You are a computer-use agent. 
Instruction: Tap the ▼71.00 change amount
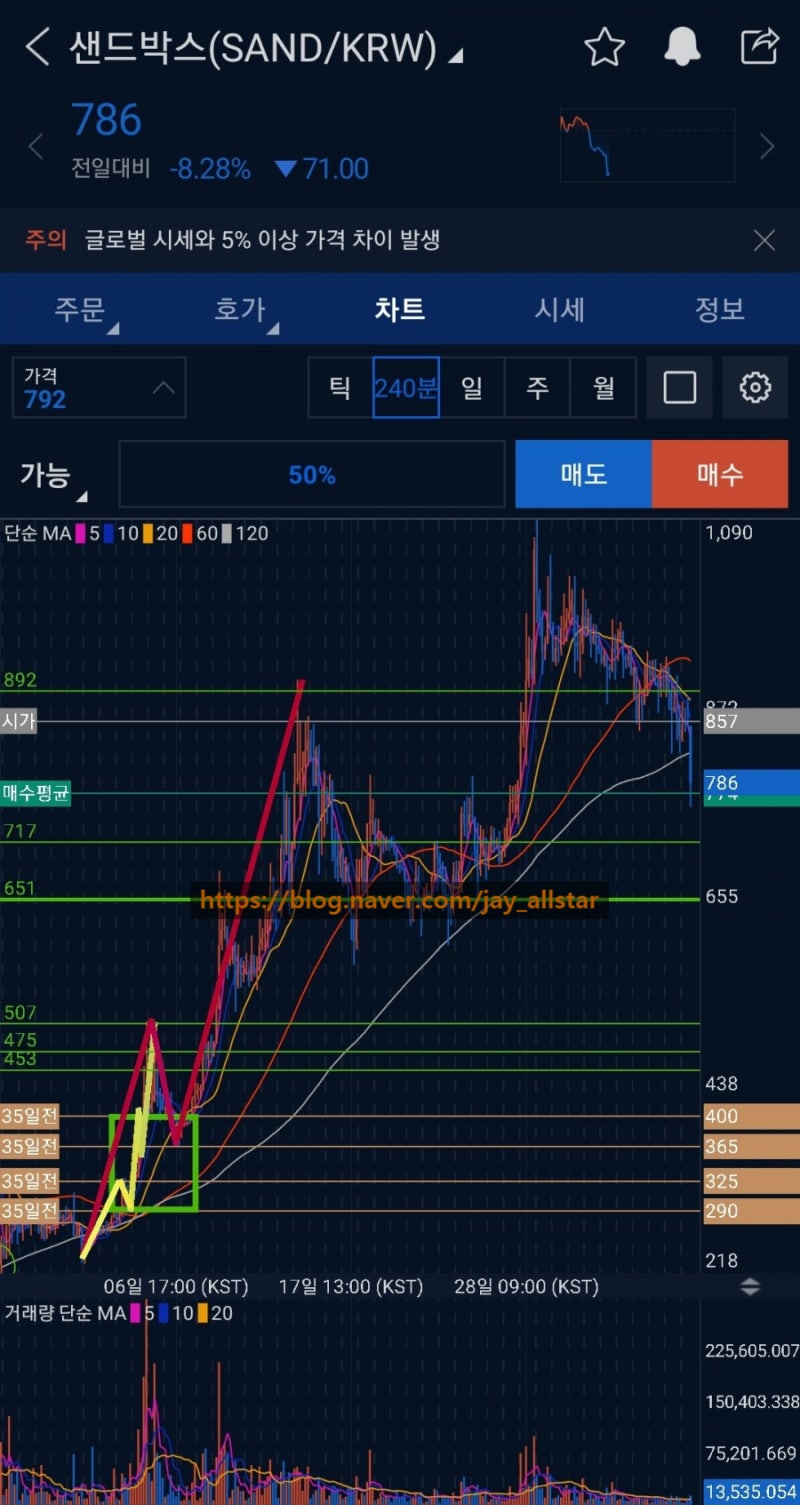[322, 169]
